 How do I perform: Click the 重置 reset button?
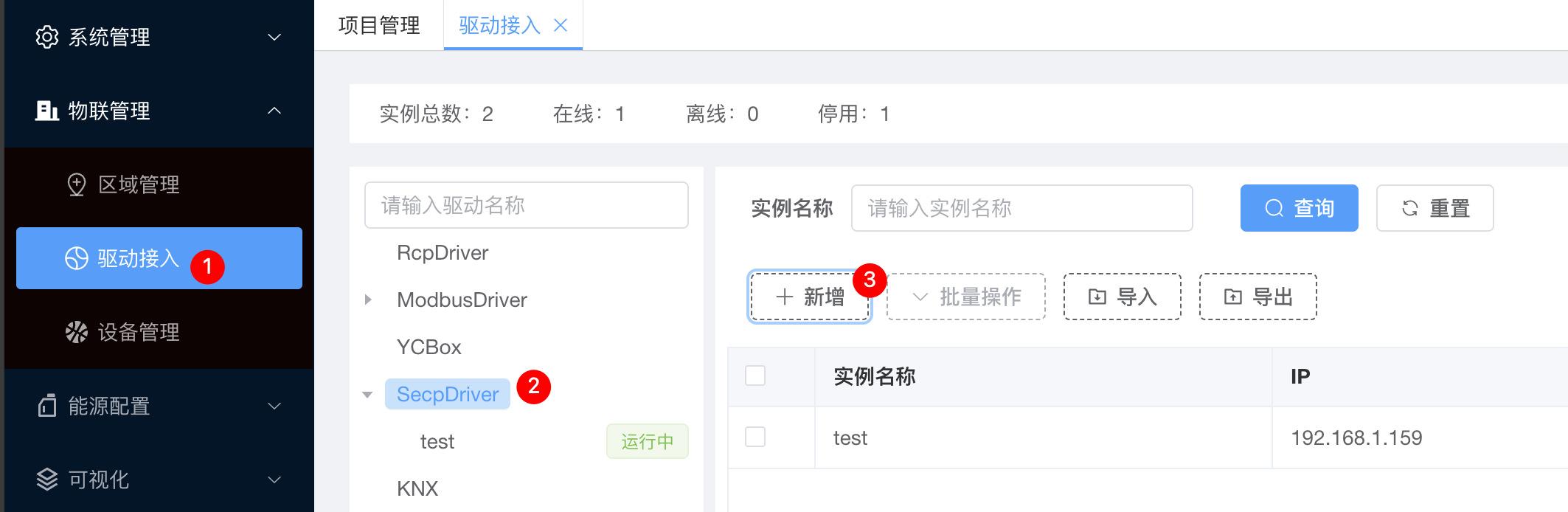click(1435, 208)
